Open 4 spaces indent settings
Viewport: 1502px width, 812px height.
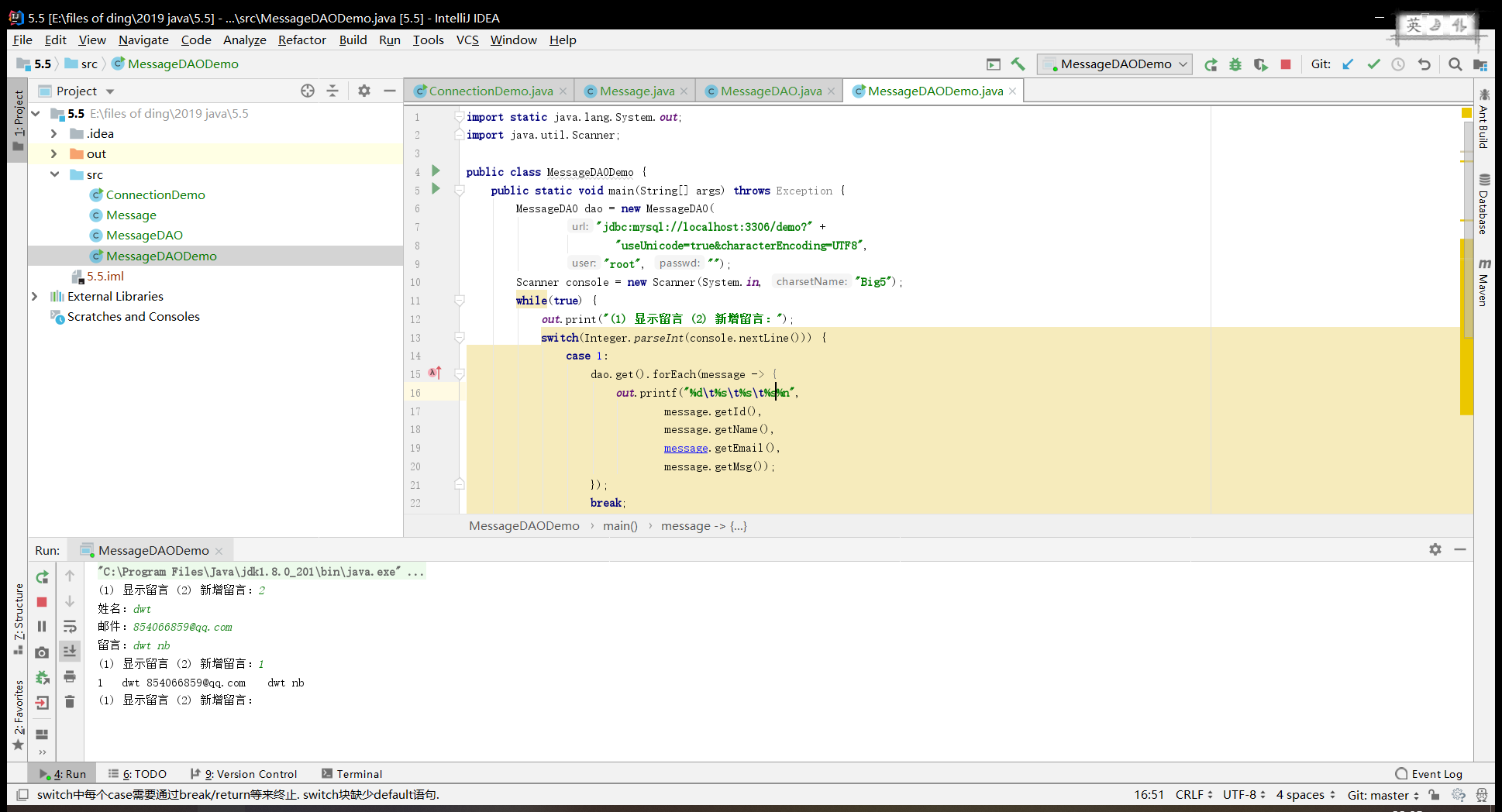click(x=1306, y=795)
